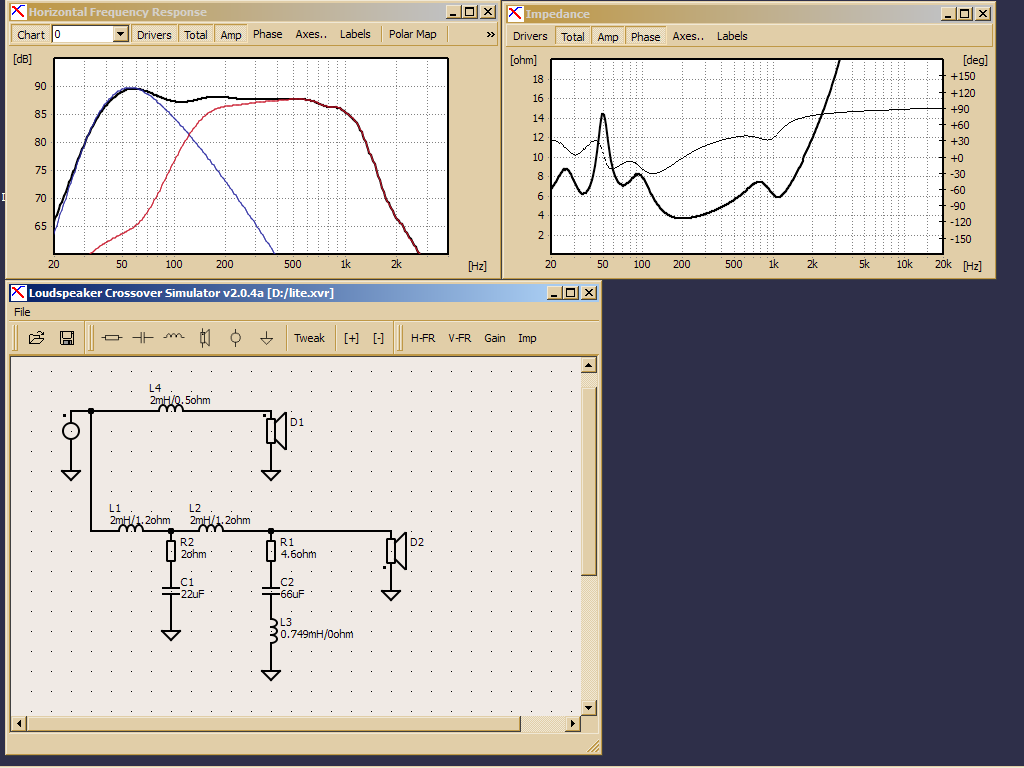
Task: Select capacitor C2 in the schematic
Action: 270,591
